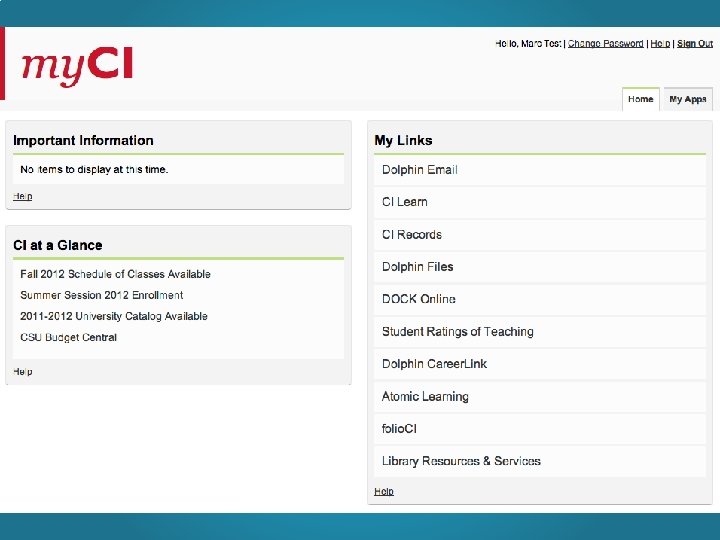Click the Help link in the top header

[660, 44]
